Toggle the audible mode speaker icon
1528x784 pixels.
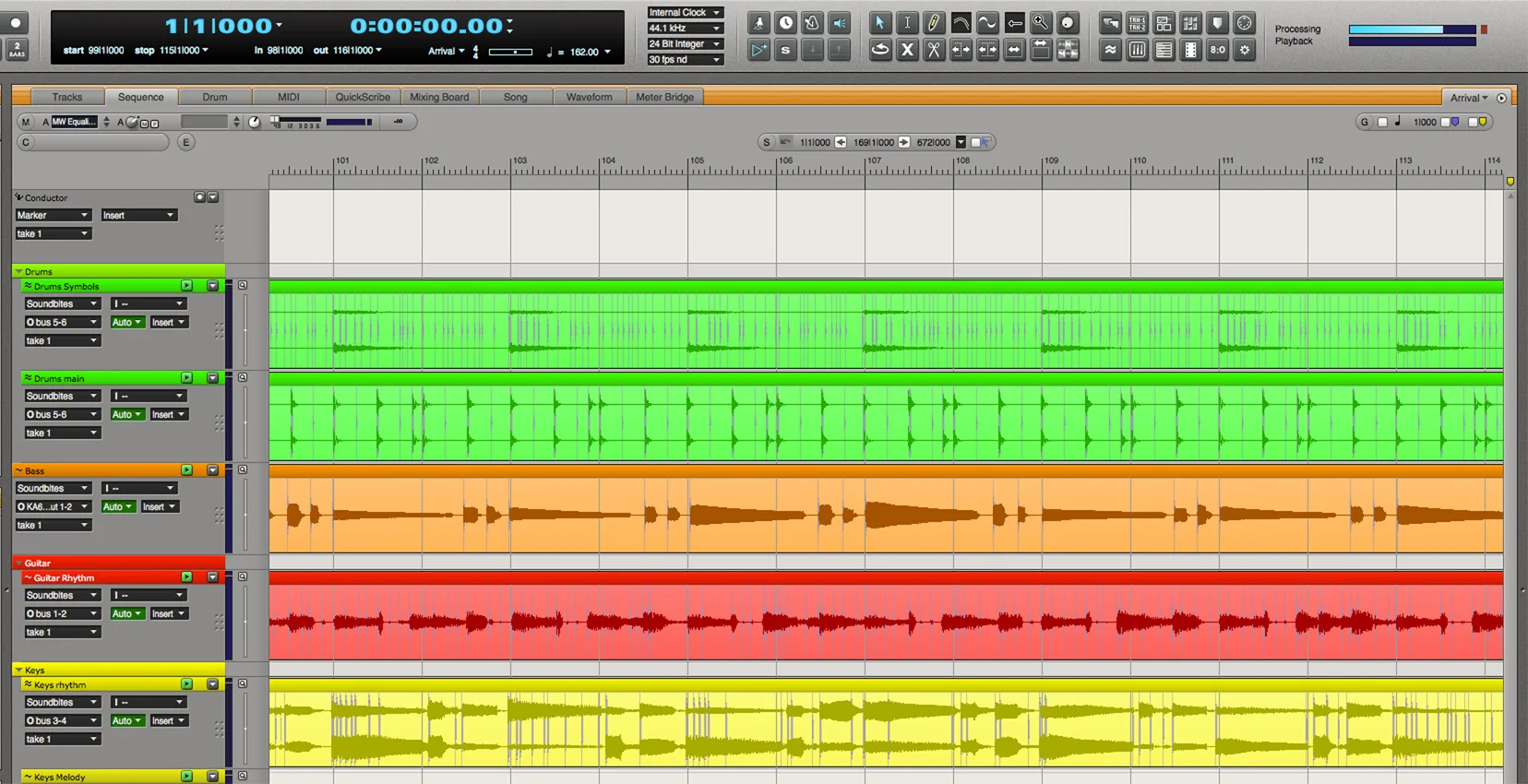pyautogui.click(x=839, y=23)
